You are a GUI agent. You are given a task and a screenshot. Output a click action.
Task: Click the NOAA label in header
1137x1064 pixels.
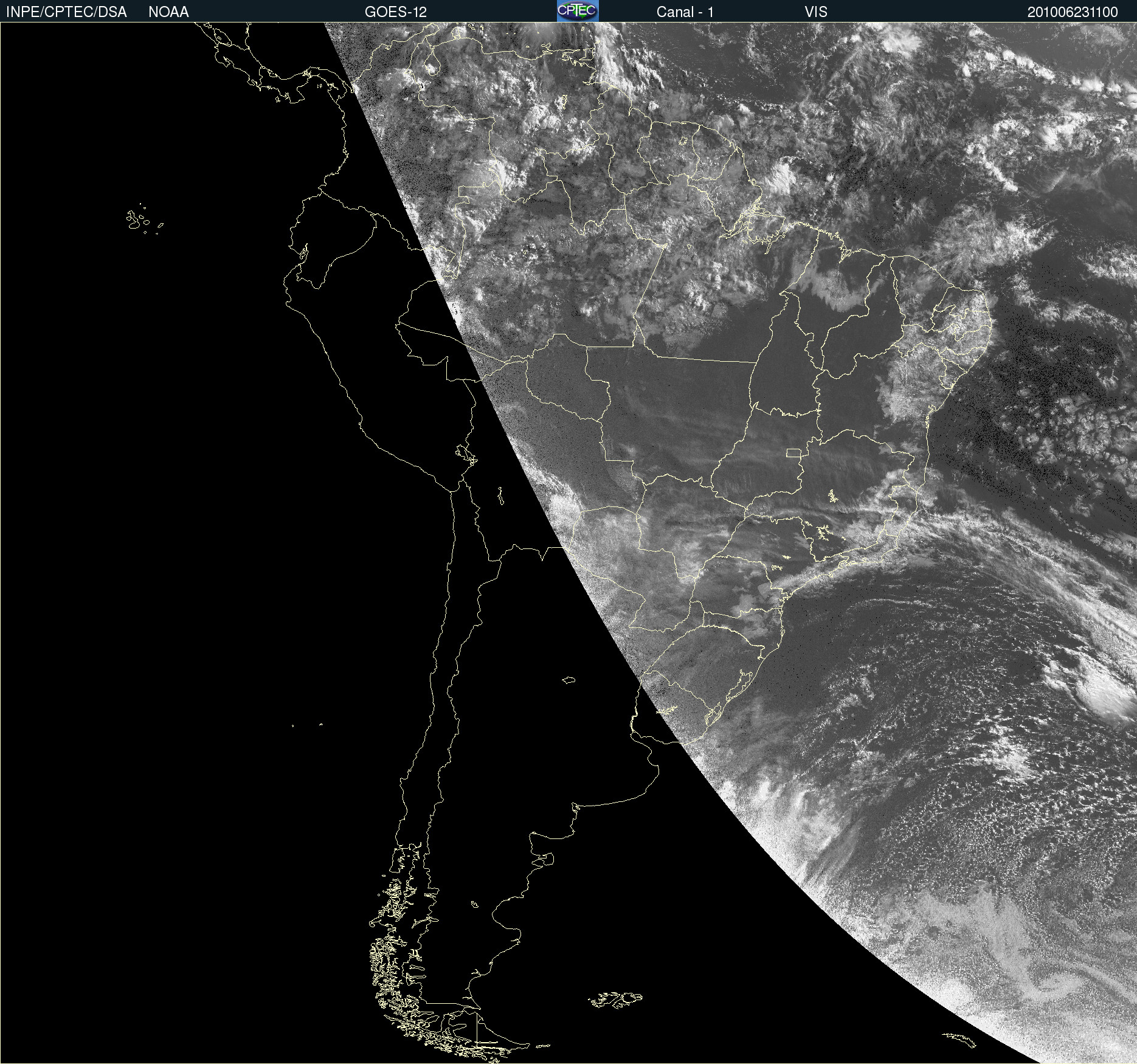[168, 12]
